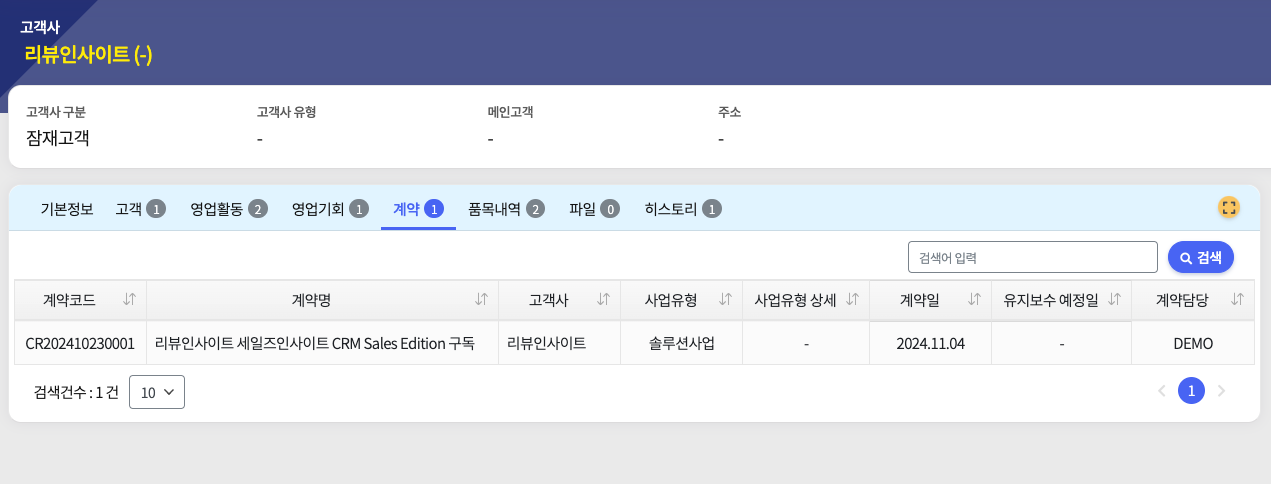Screen dimensions: 1271x484
Task: Sort by 계약코드 column arrows
Action: coord(129,300)
